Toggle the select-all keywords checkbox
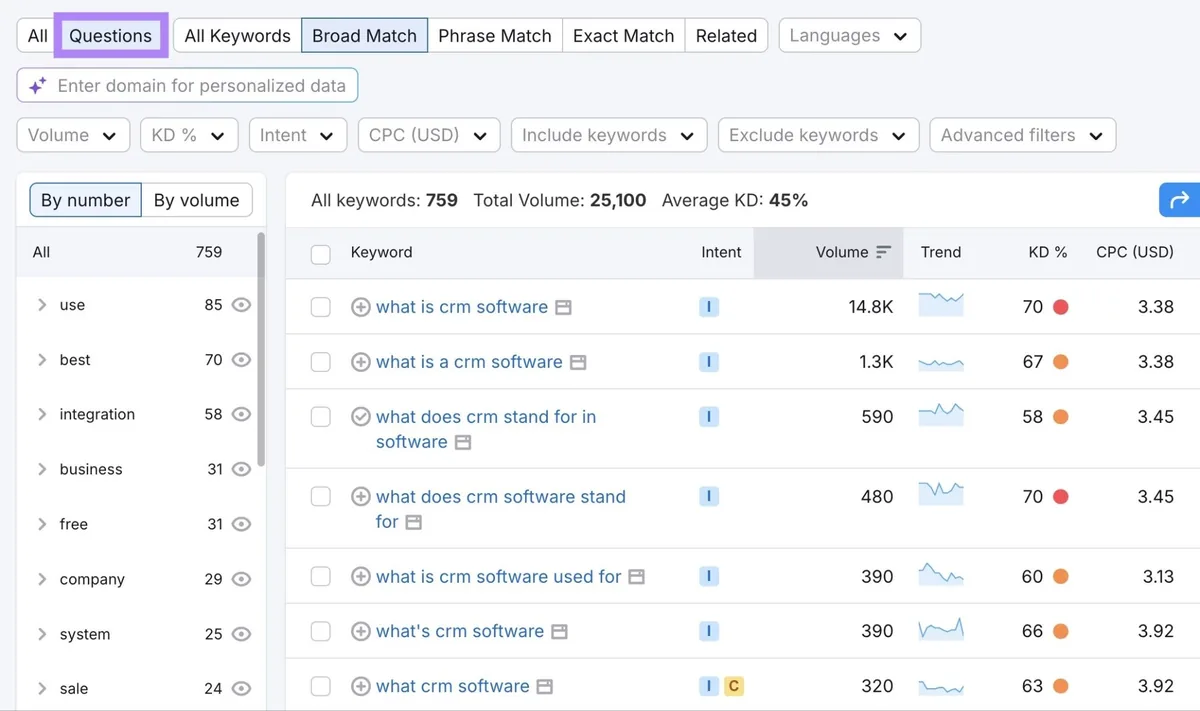This screenshot has width=1200, height=711. tap(321, 254)
